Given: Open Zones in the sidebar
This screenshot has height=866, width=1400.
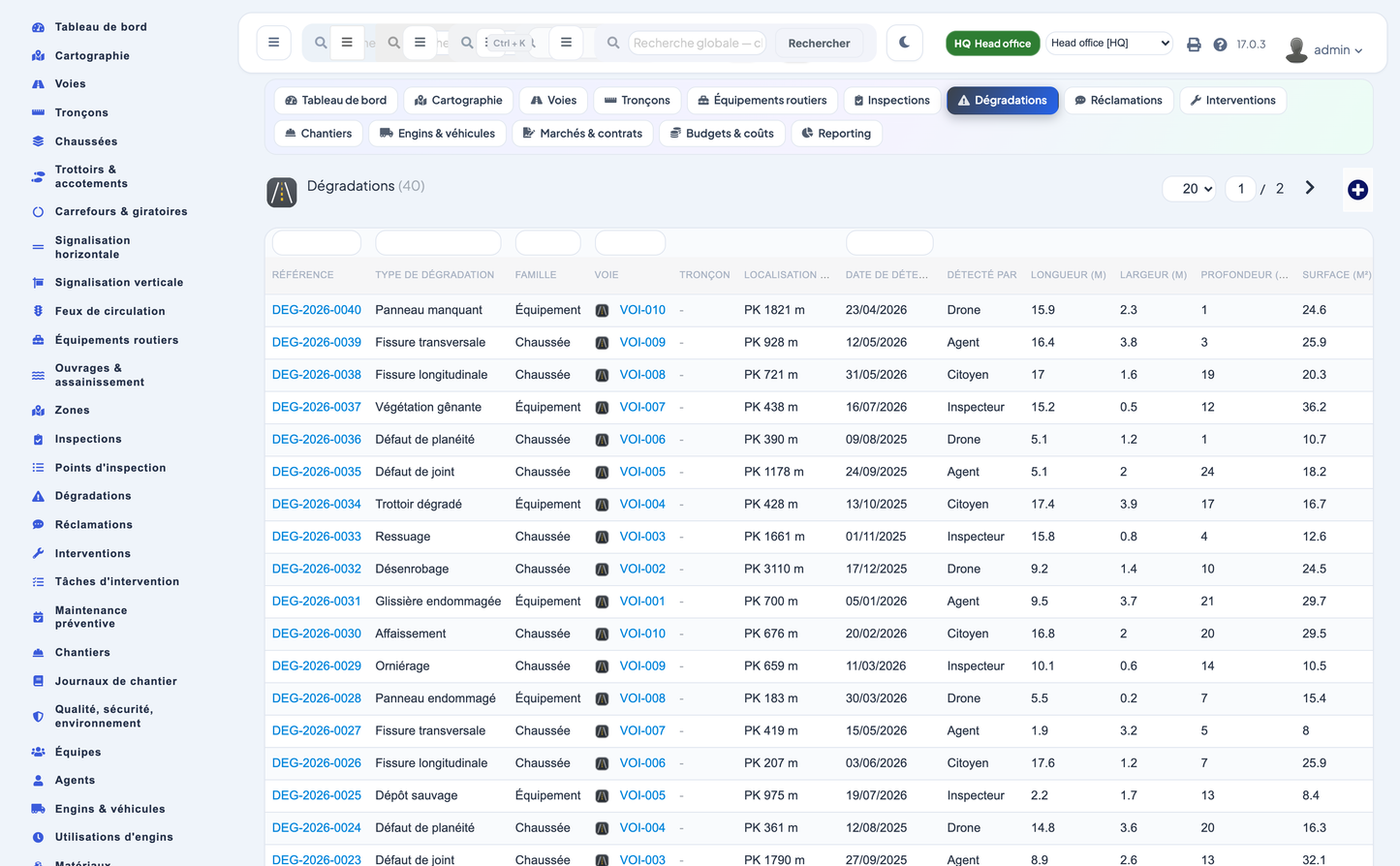Looking at the screenshot, I should [x=72, y=410].
